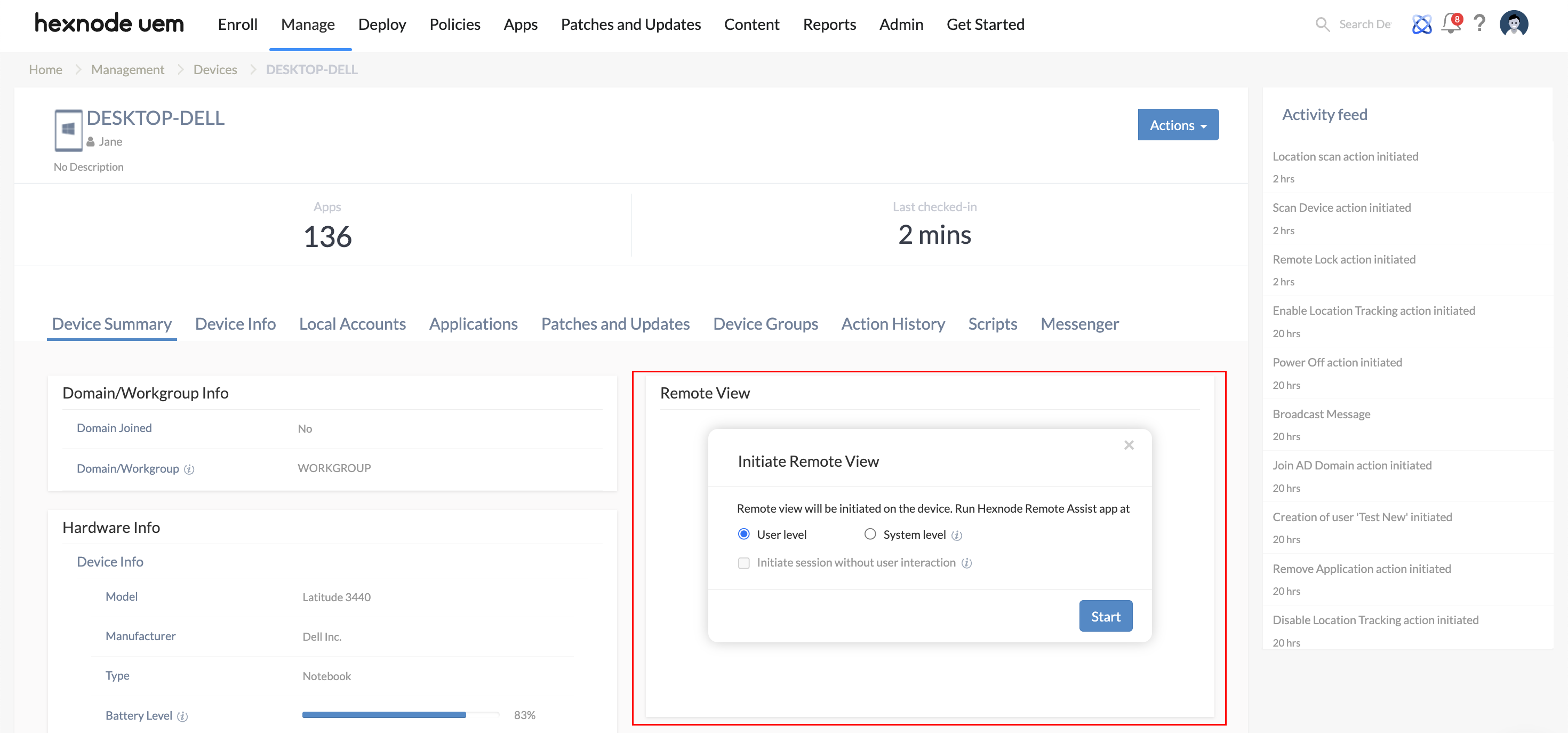
Task: Click the search magnifier icon
Action: (x=1322, y=25)
